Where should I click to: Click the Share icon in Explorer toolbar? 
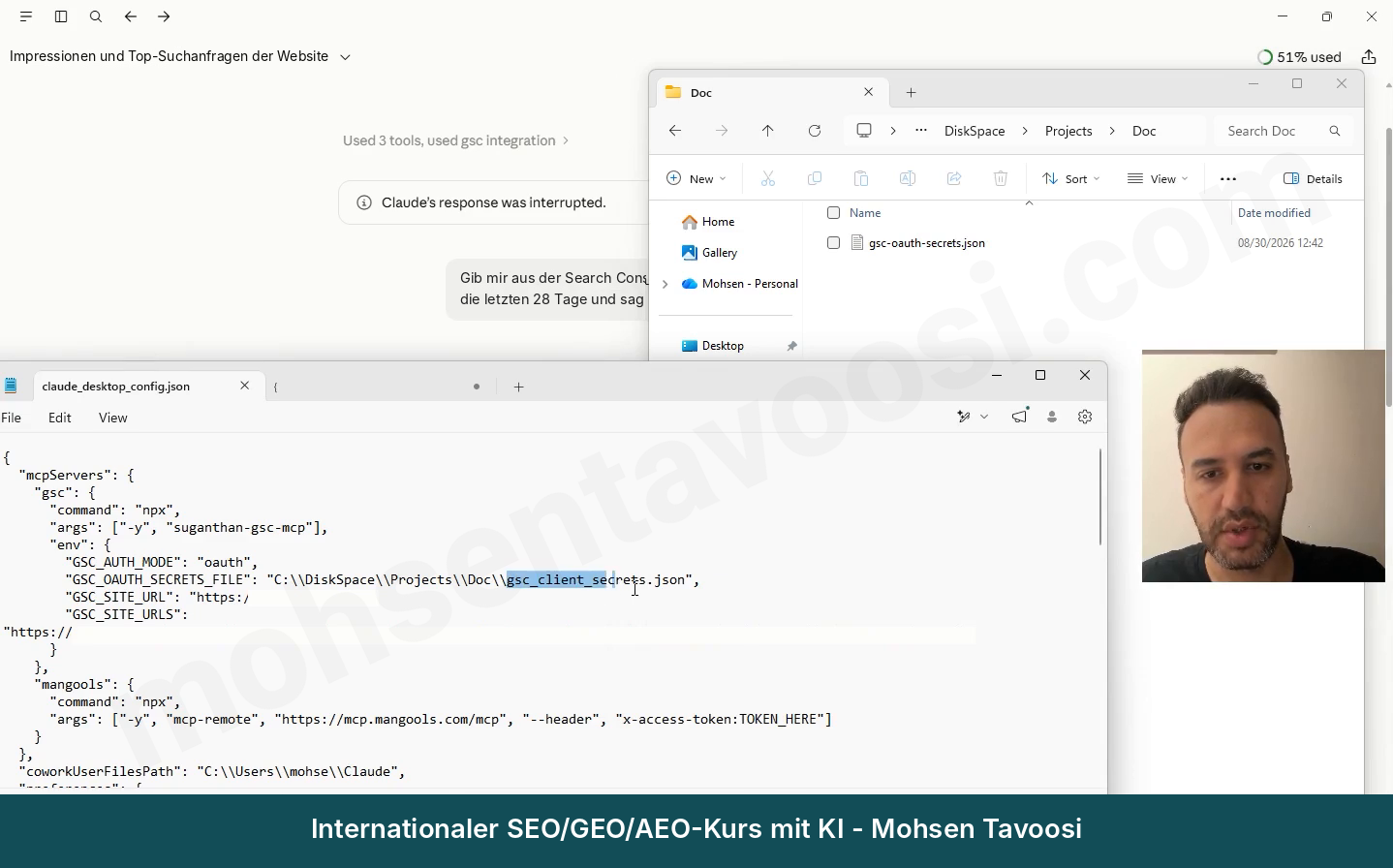click(954, 178)
